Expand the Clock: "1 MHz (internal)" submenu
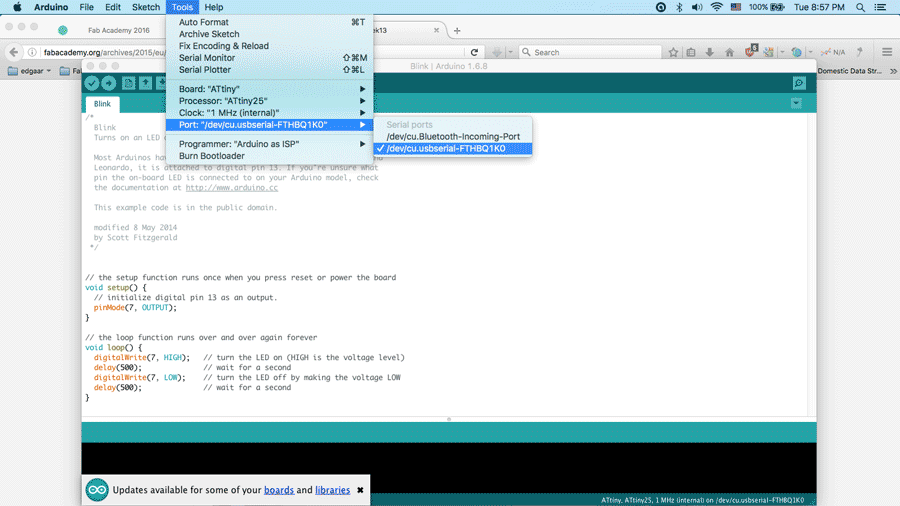 (x=269, y=113)
